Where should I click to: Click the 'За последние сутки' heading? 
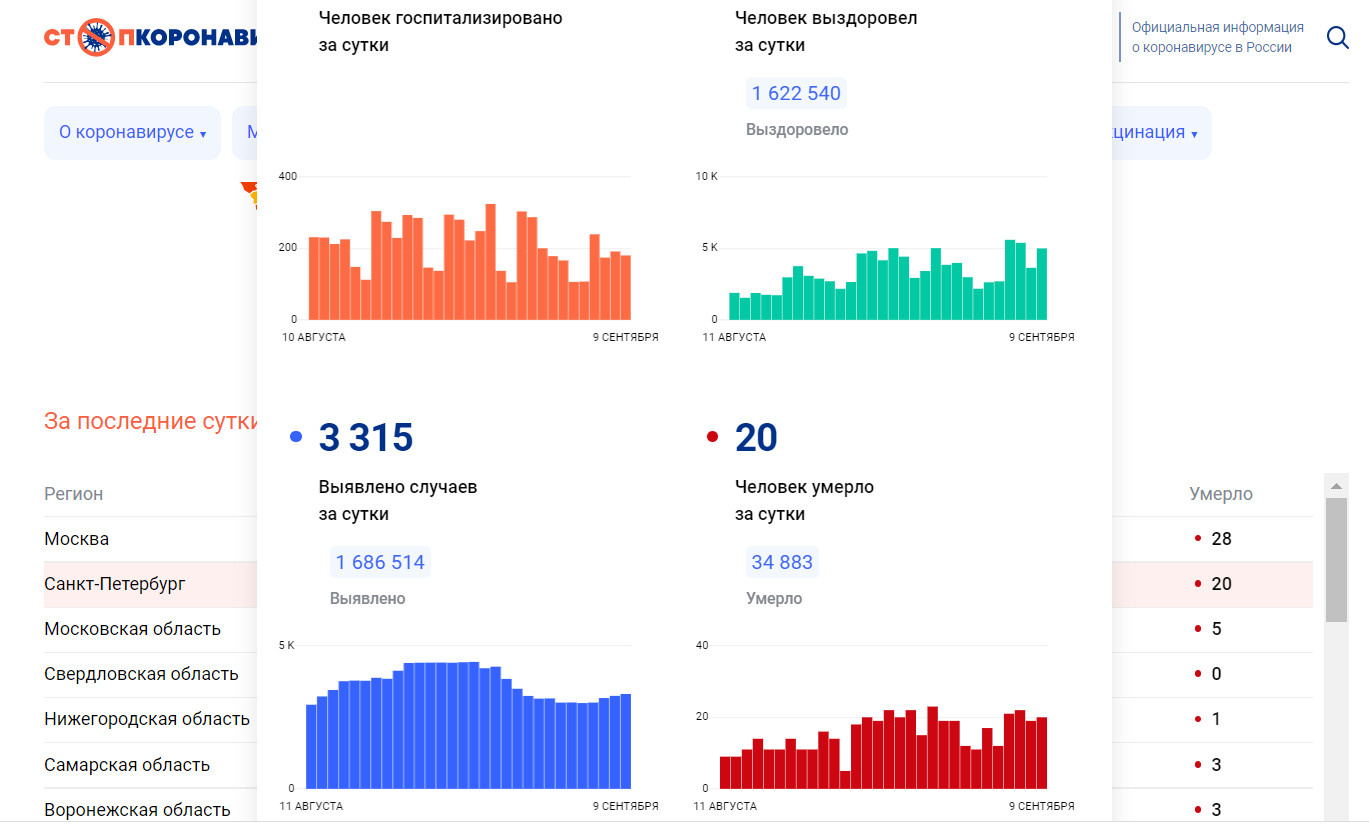(151, 421)
